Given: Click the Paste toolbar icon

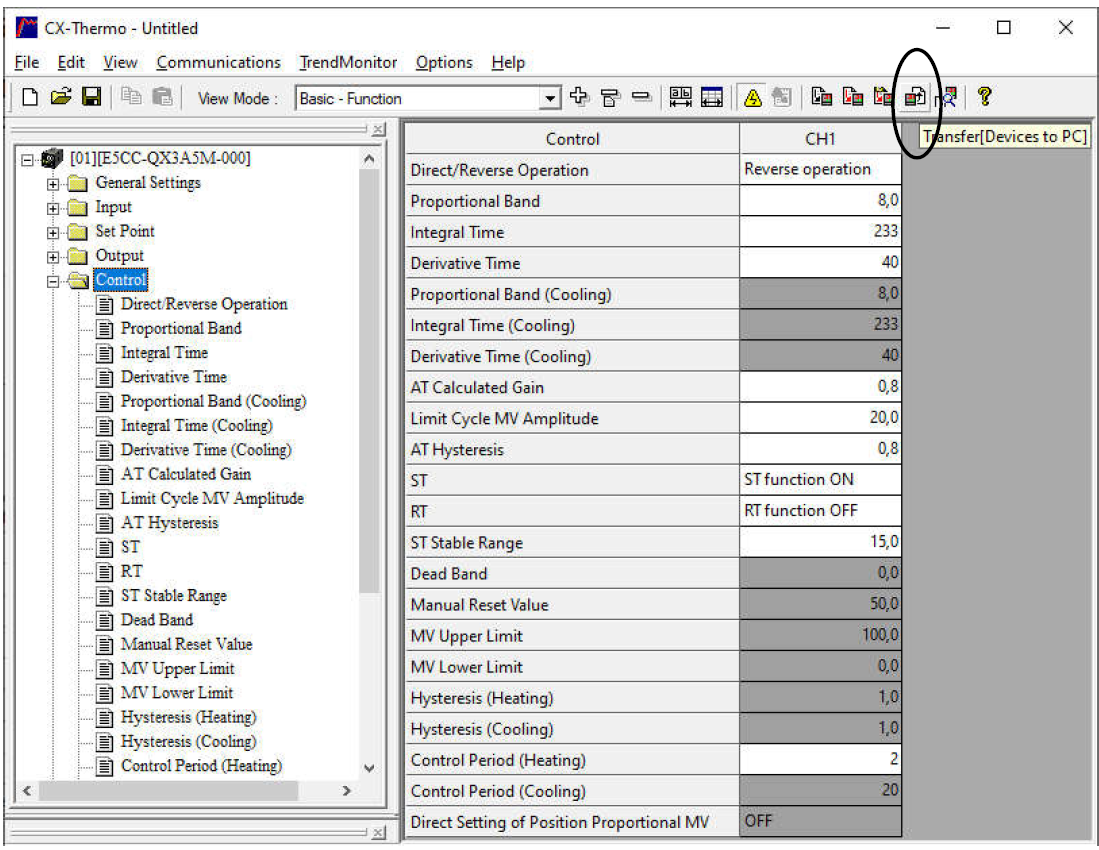Looking at the screenshot, I should (x=162, y=97).
